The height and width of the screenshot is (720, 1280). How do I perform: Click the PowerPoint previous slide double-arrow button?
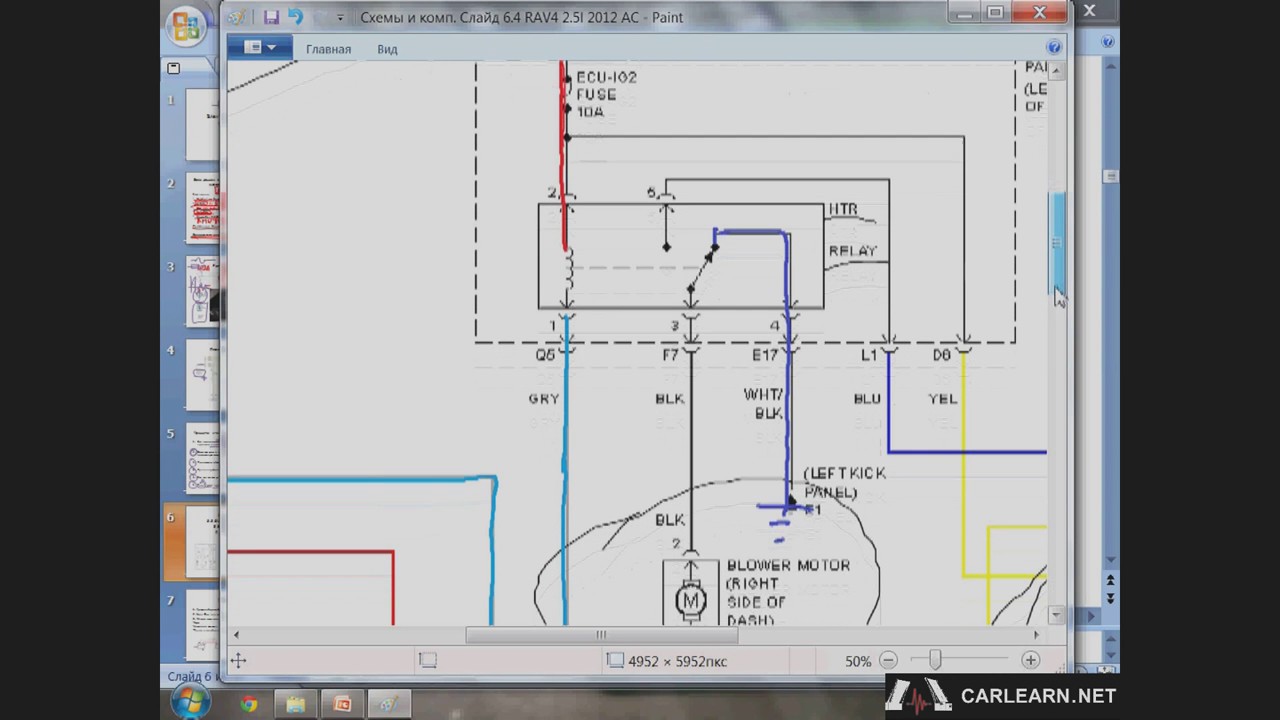coord(1110,580)
